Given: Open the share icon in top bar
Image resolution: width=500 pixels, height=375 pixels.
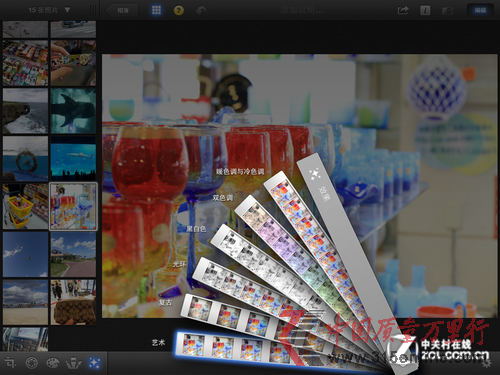Looking at the screenshot, I should pos(403,10).
